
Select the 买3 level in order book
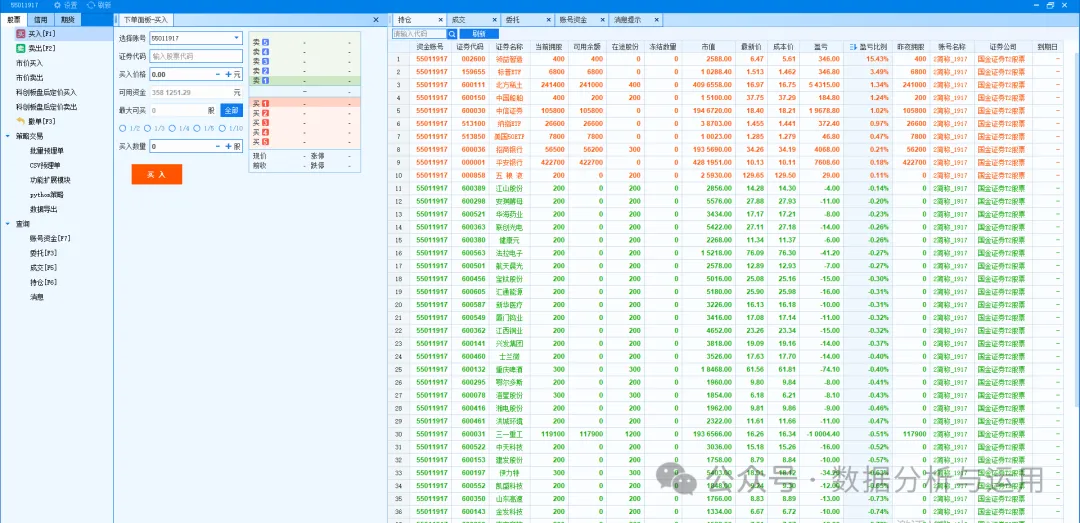304,123
